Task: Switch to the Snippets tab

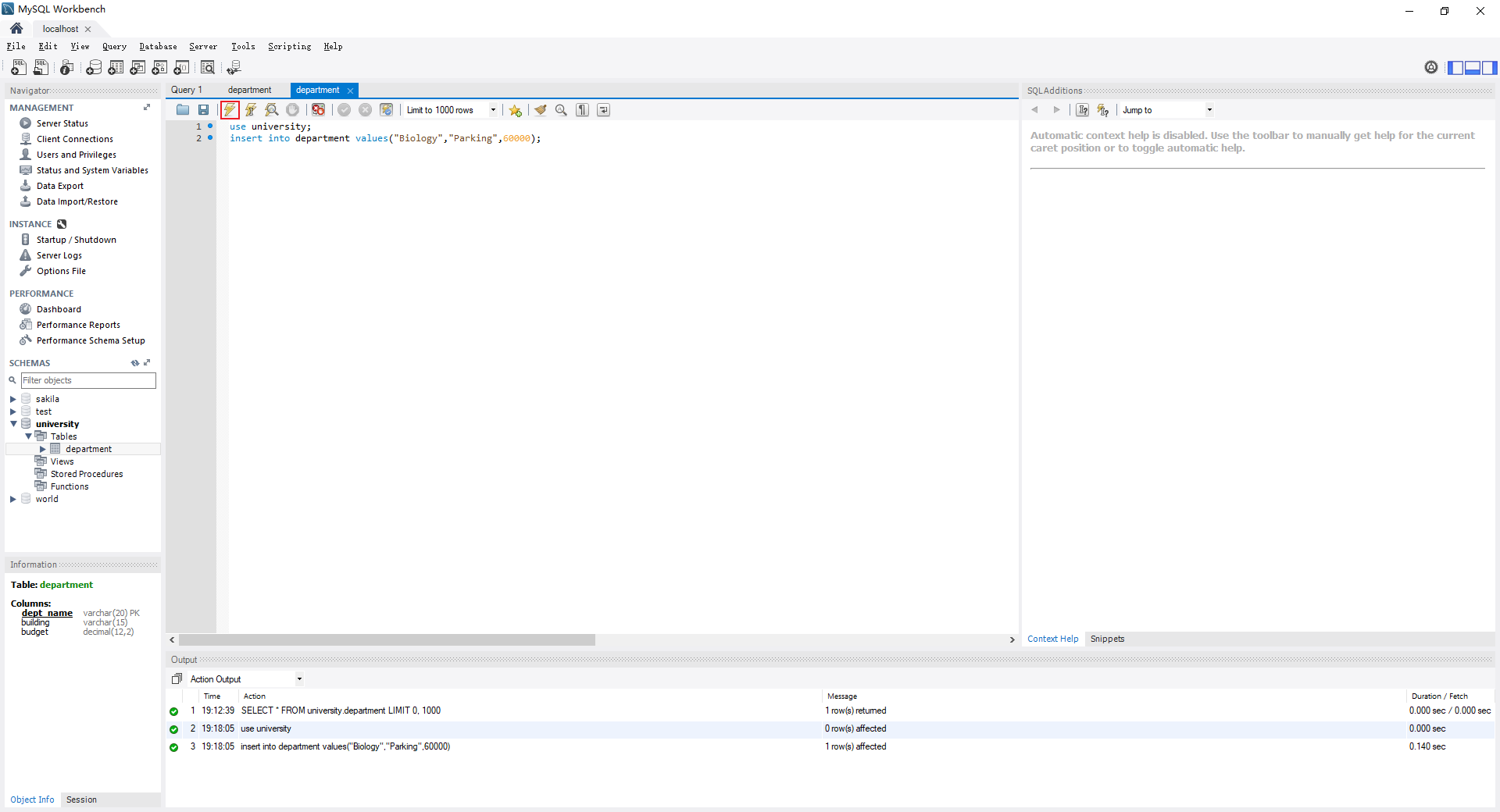Action: [1107, 639]
